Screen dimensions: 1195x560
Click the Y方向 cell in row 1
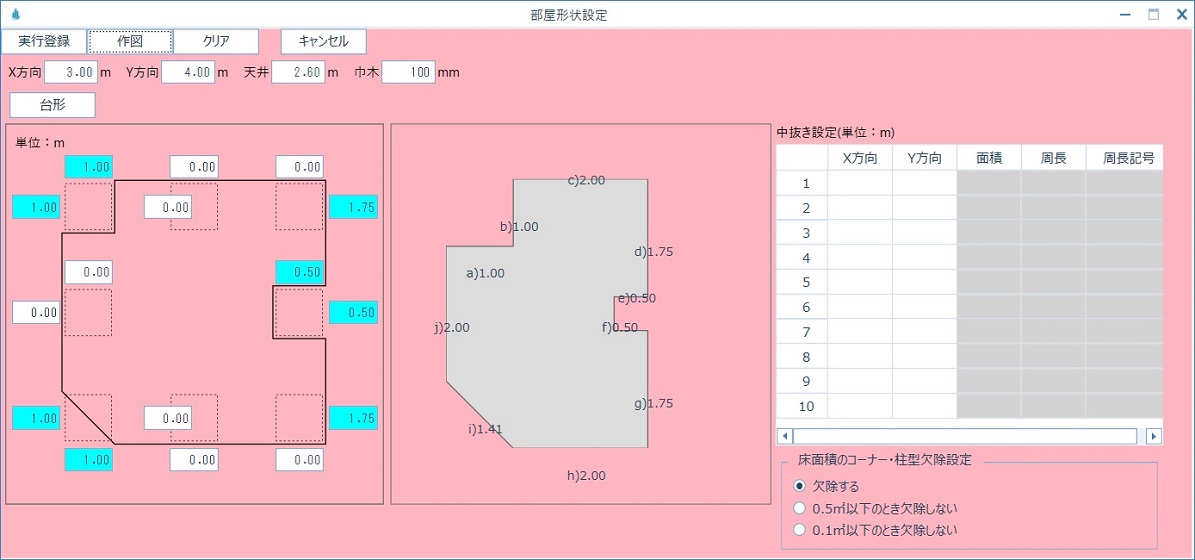tap(924, 183)
